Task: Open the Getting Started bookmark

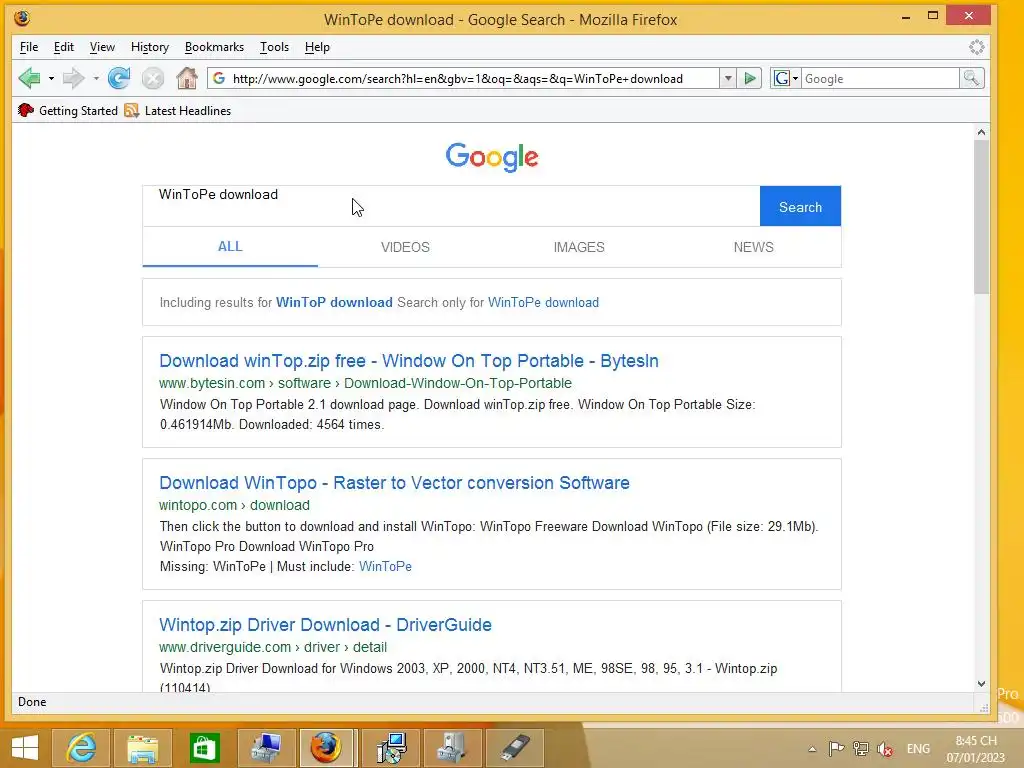Action: [68, 110]
